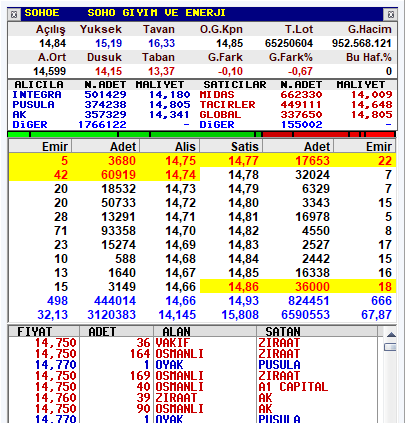Image resolution: width=405 pixels, height=423 pixels.
Task: Click Dusuk value 14,15
Action: (x=109, y=71)
